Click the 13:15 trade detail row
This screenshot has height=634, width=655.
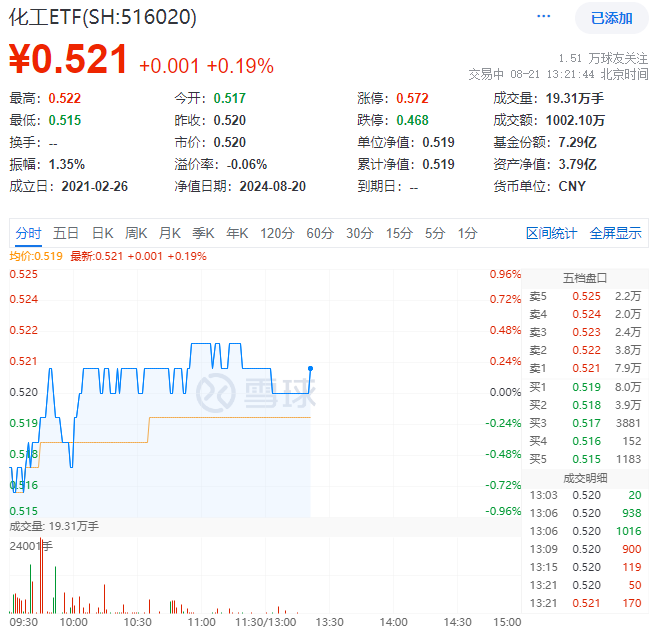(585, 567)
